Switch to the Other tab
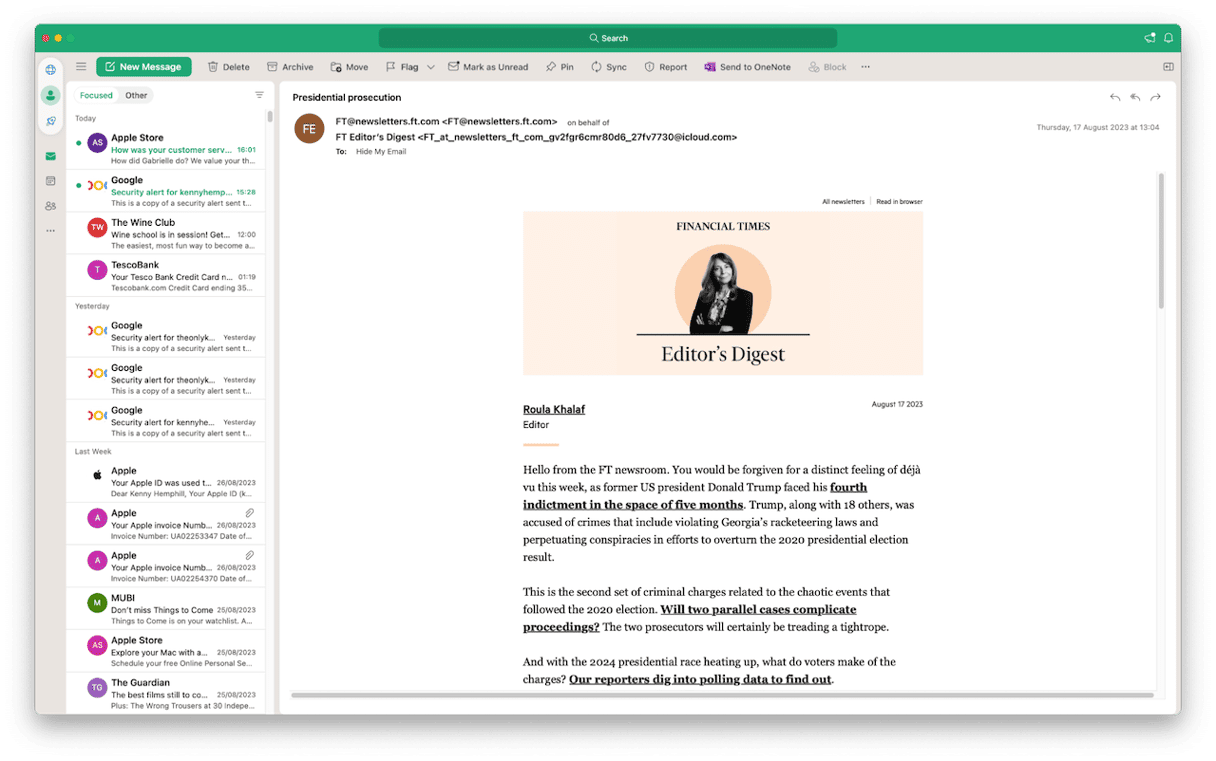 136,95
